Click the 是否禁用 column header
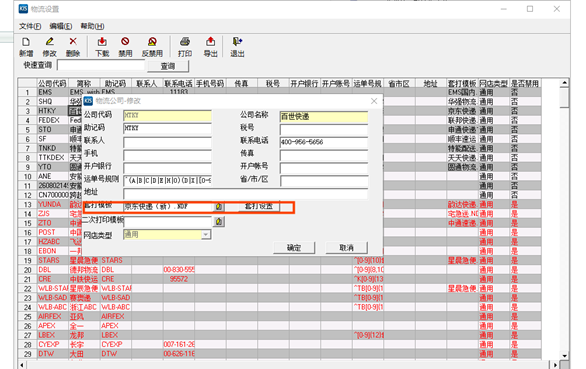The image size is (586, 369). (525, 83)
